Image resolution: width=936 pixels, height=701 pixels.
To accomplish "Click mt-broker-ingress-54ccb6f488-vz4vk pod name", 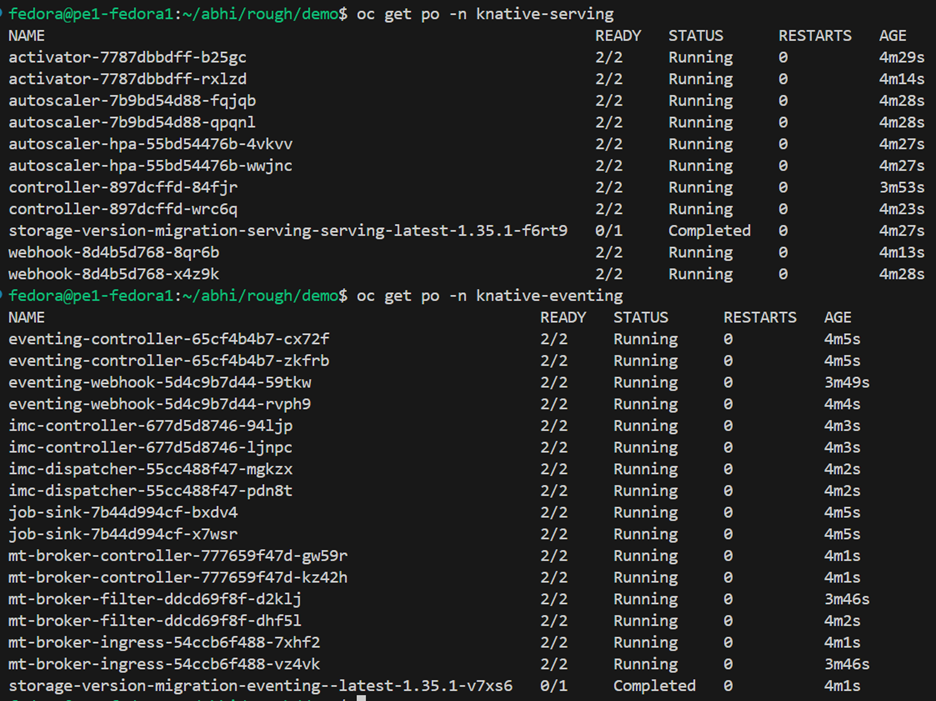I will pyautogui.click(x=164, y=664).
